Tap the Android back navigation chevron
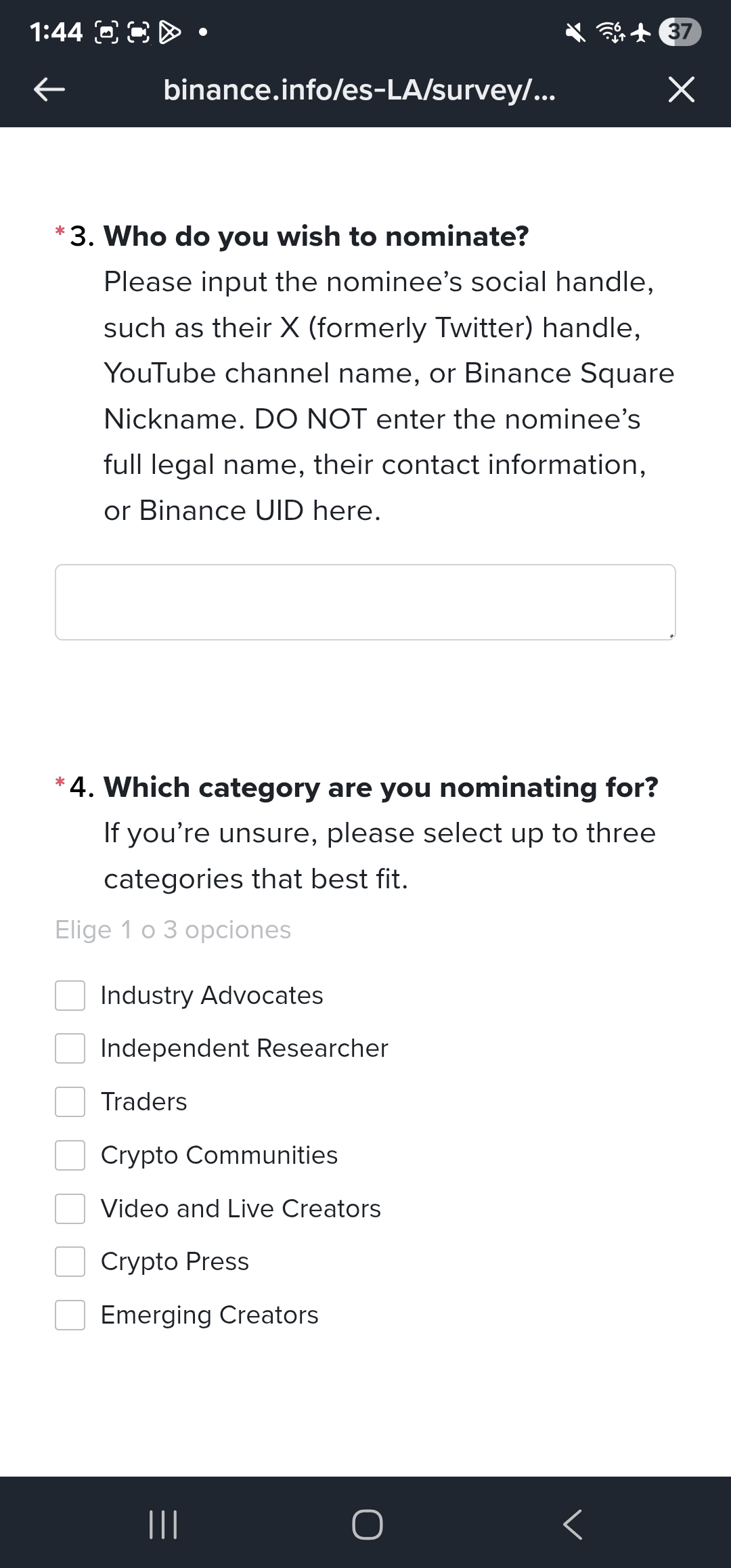Viewport: 731px width, 1568px height. pyautogui.click(x=573, y=1525)
